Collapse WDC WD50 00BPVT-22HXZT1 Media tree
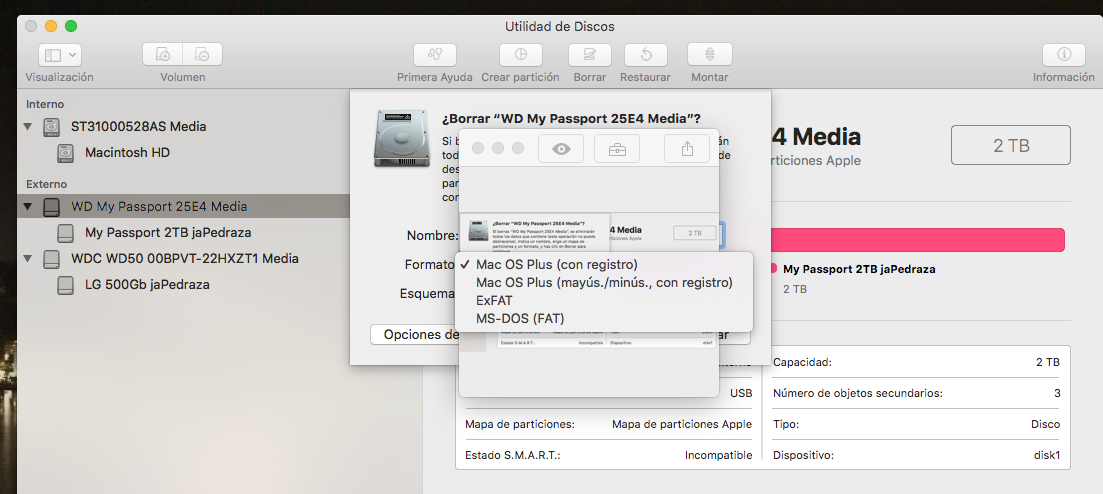The image size is (1103, 494). click(x=28, y=258)
